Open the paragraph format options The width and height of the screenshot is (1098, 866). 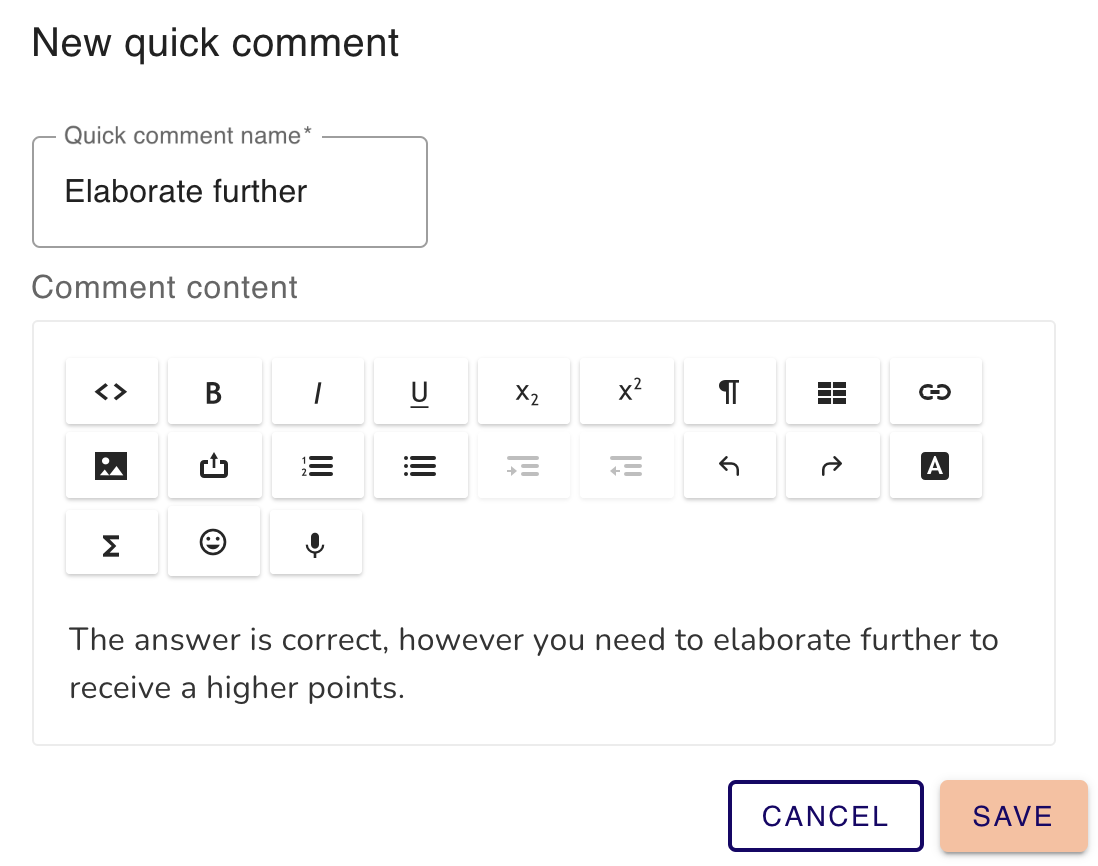[x=730, y=392]
